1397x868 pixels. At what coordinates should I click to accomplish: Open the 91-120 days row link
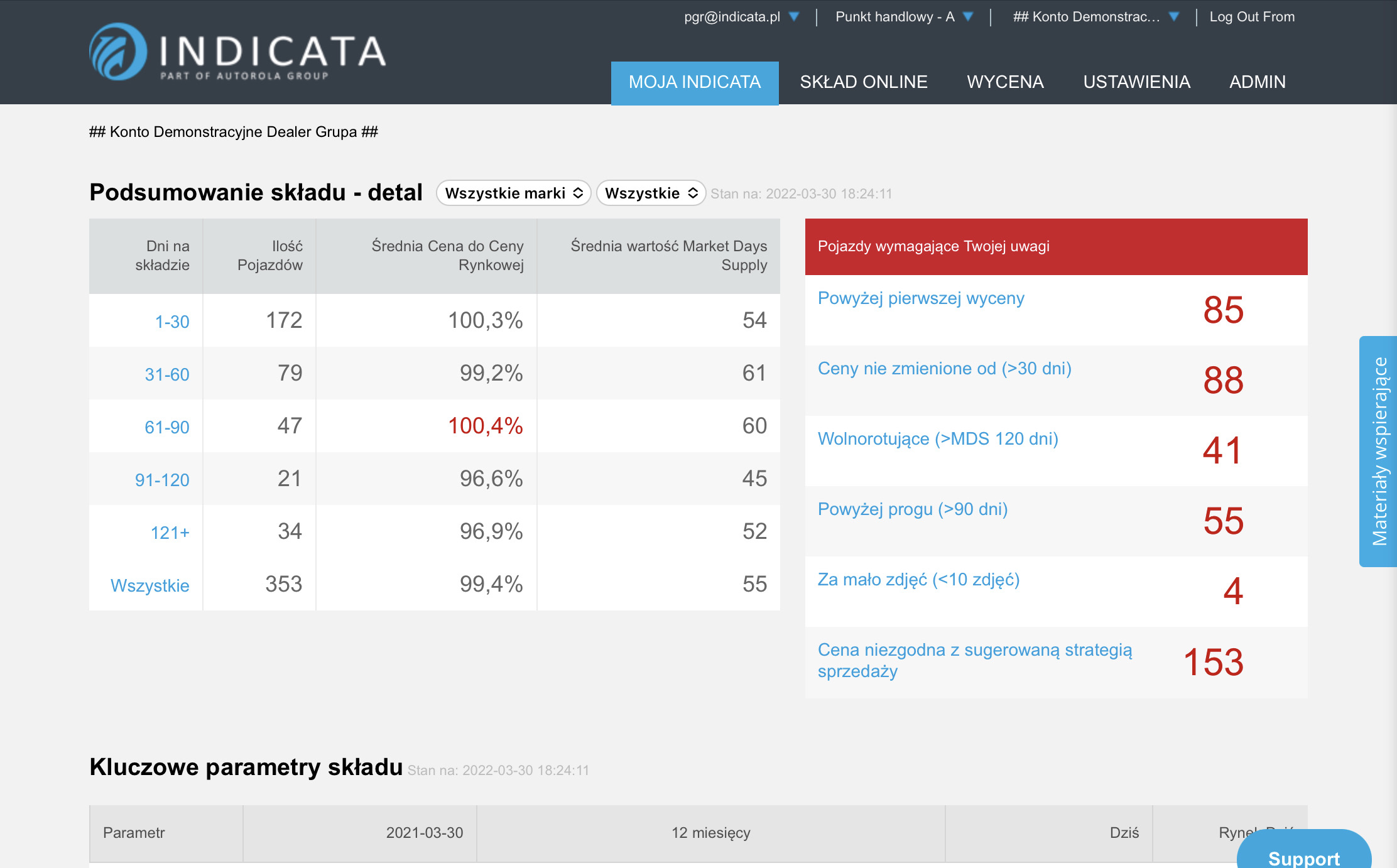point(161,480)
